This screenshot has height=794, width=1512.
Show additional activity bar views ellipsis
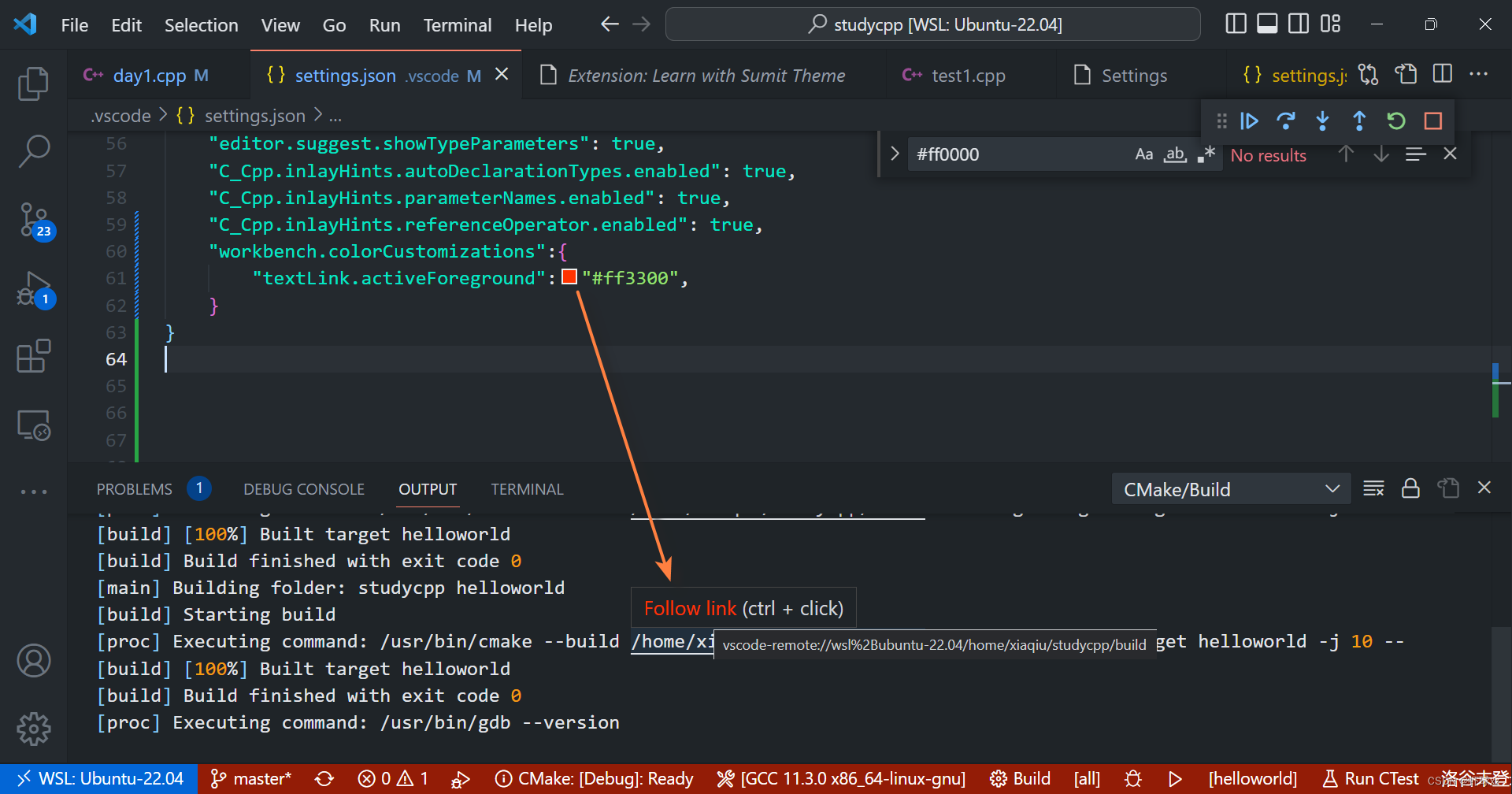(33, 492)
